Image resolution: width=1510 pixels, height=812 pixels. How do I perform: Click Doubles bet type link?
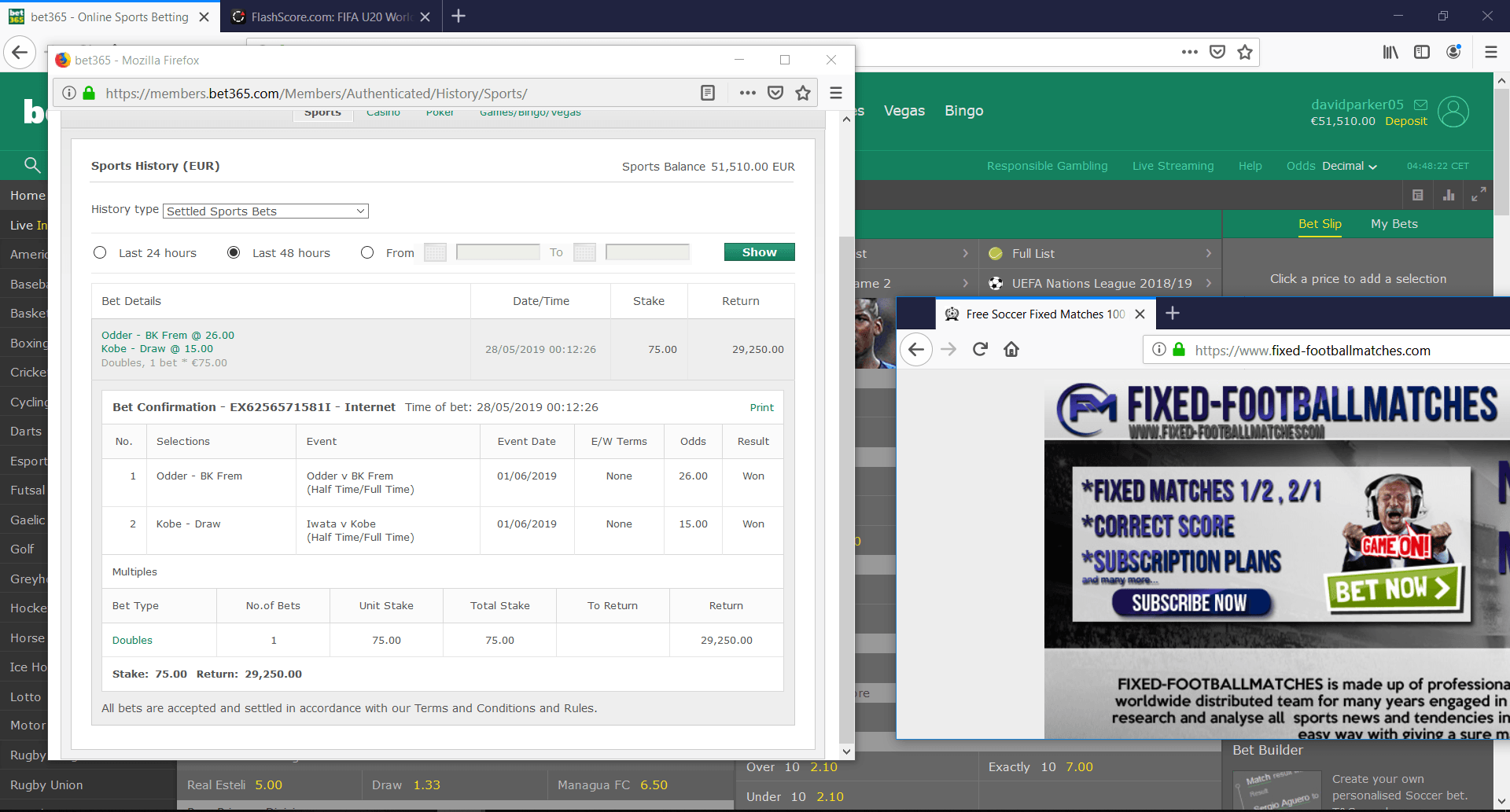[132, 640]
